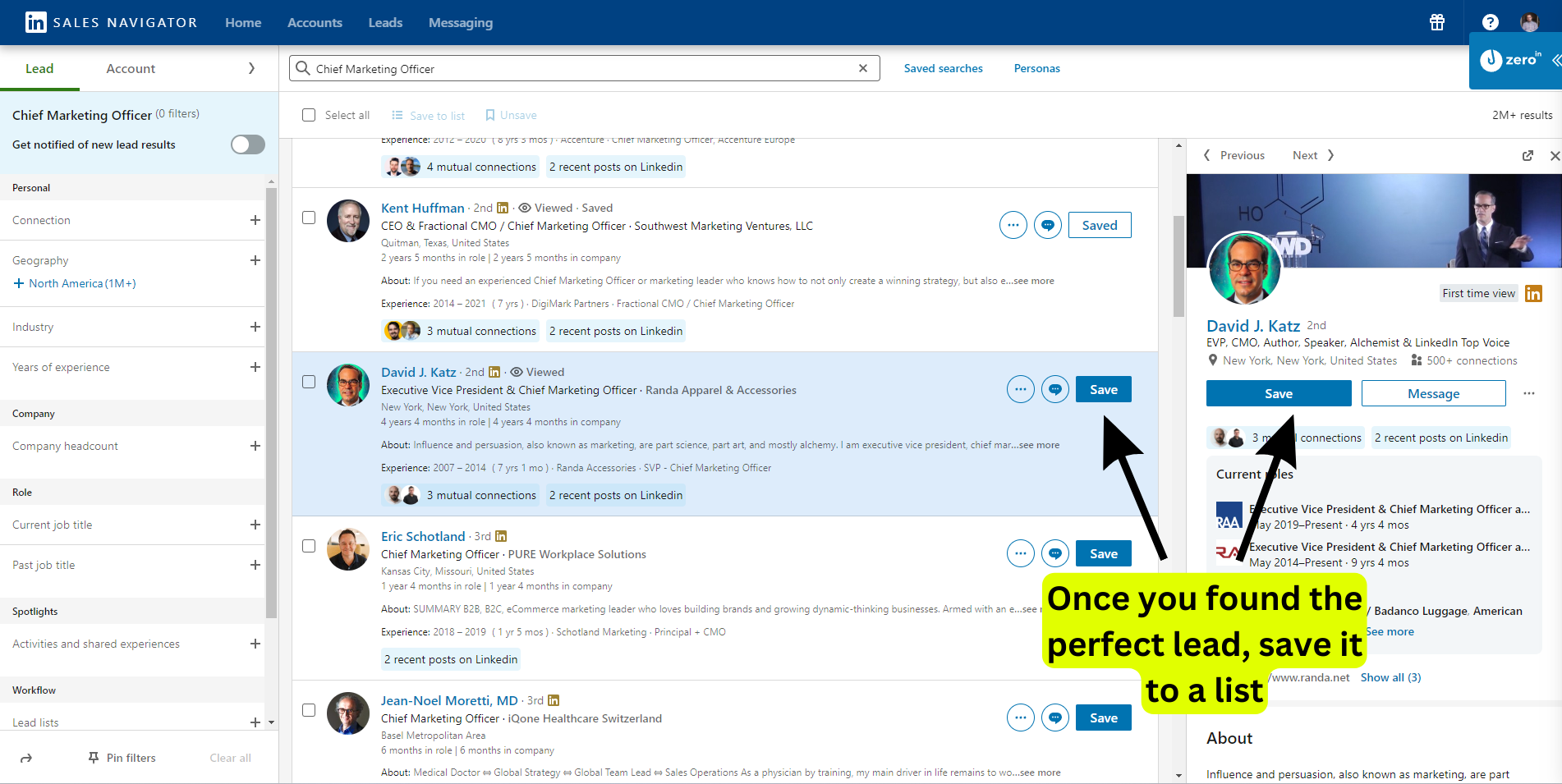The width and height of the screenshot is (1562, 784).
Task: Click LinkedIn badge next to Kent Huffman
Action: click(x=503, y=208)
